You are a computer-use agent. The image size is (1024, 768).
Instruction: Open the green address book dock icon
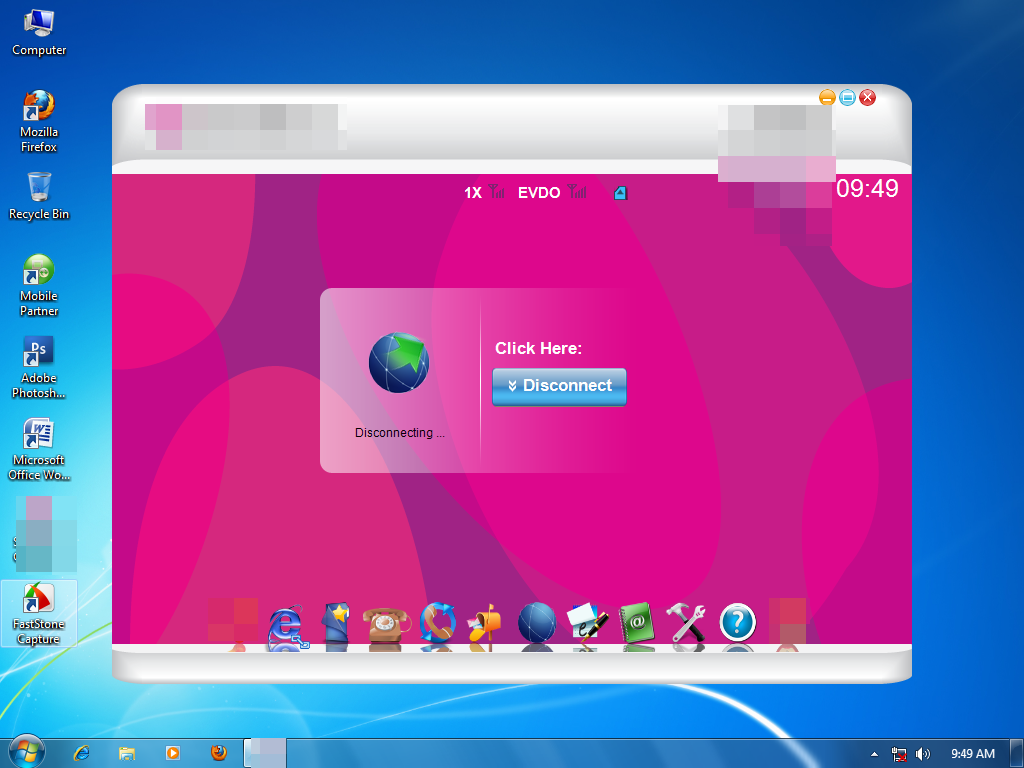(x=636, y=624)
